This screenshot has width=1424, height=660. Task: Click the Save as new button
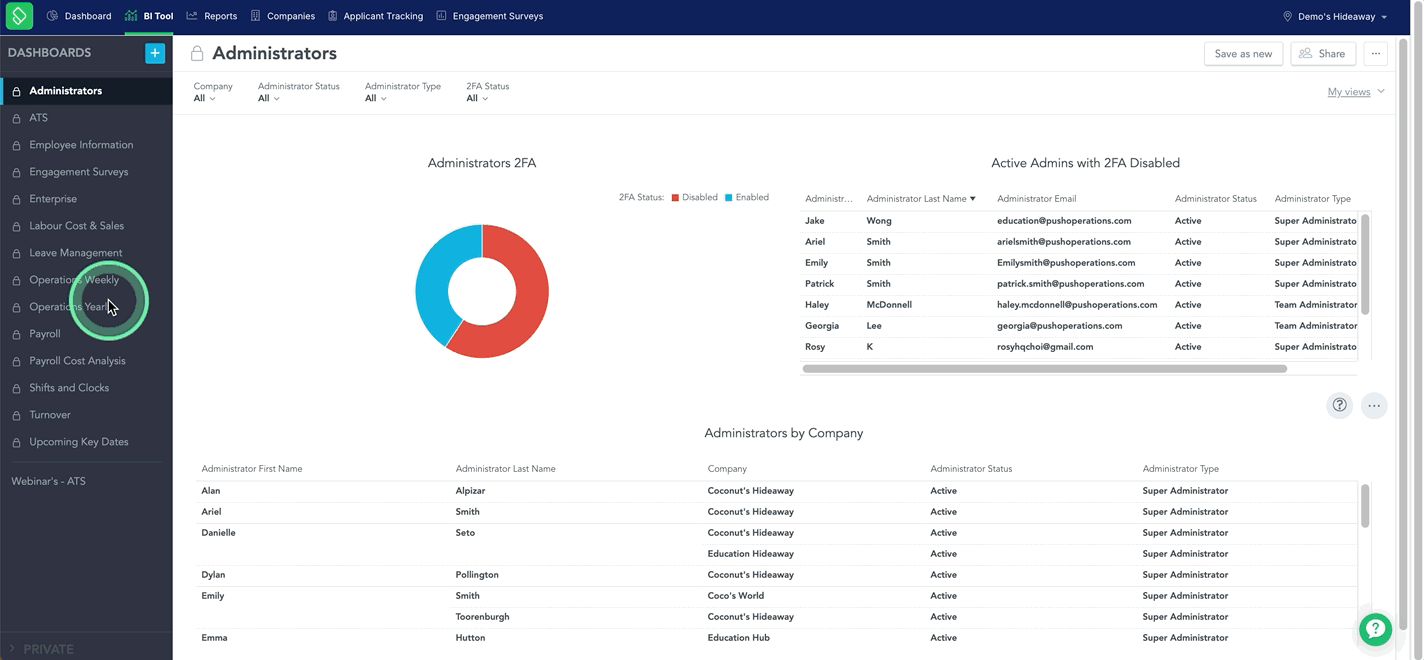point(1243,54)
